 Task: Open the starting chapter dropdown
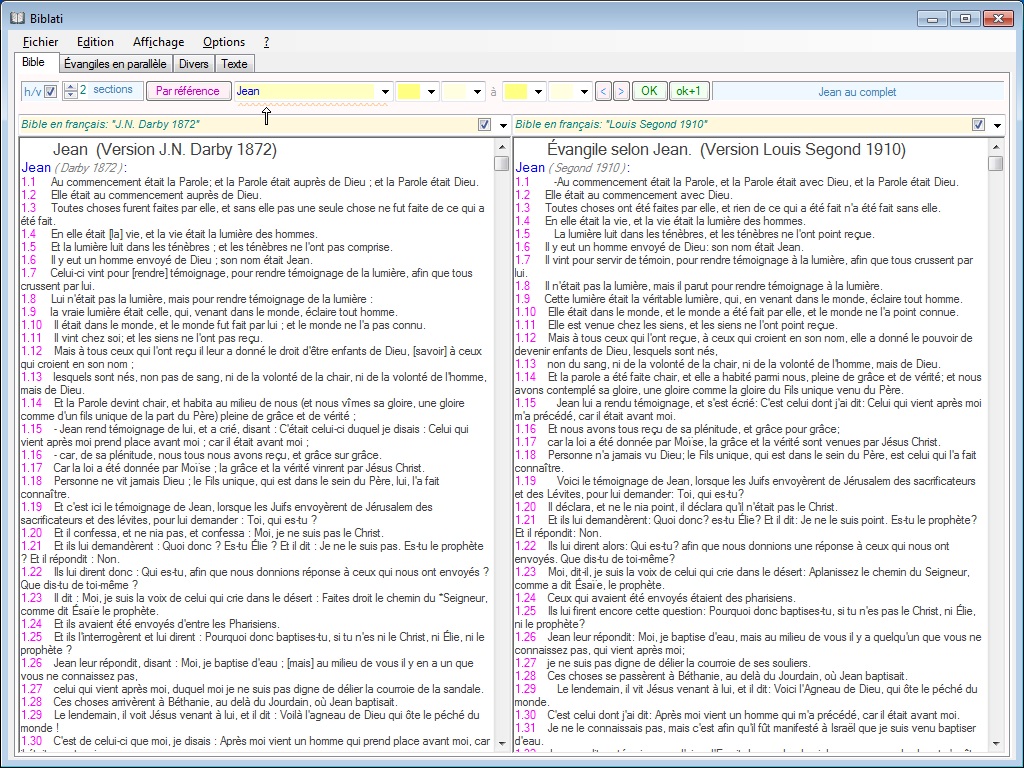pyautogui.click(x=431, y=91)
